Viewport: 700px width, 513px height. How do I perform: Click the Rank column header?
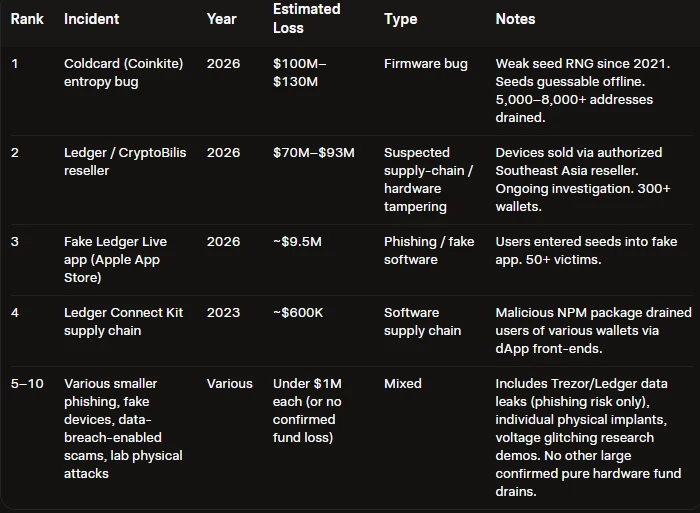click(x=27, y=19)
